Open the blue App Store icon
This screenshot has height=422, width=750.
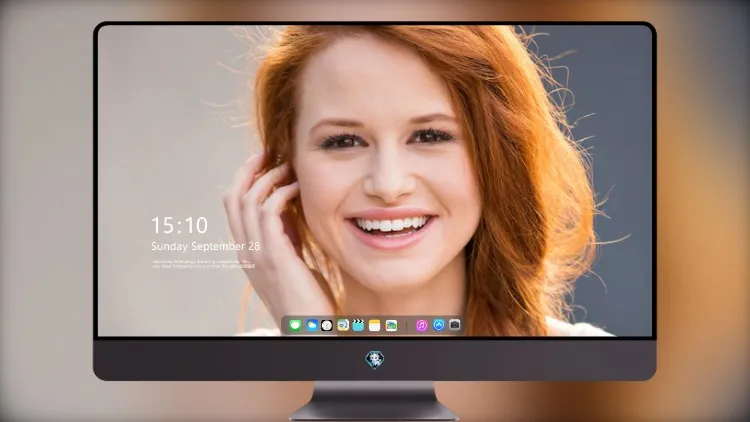[439, 325]
